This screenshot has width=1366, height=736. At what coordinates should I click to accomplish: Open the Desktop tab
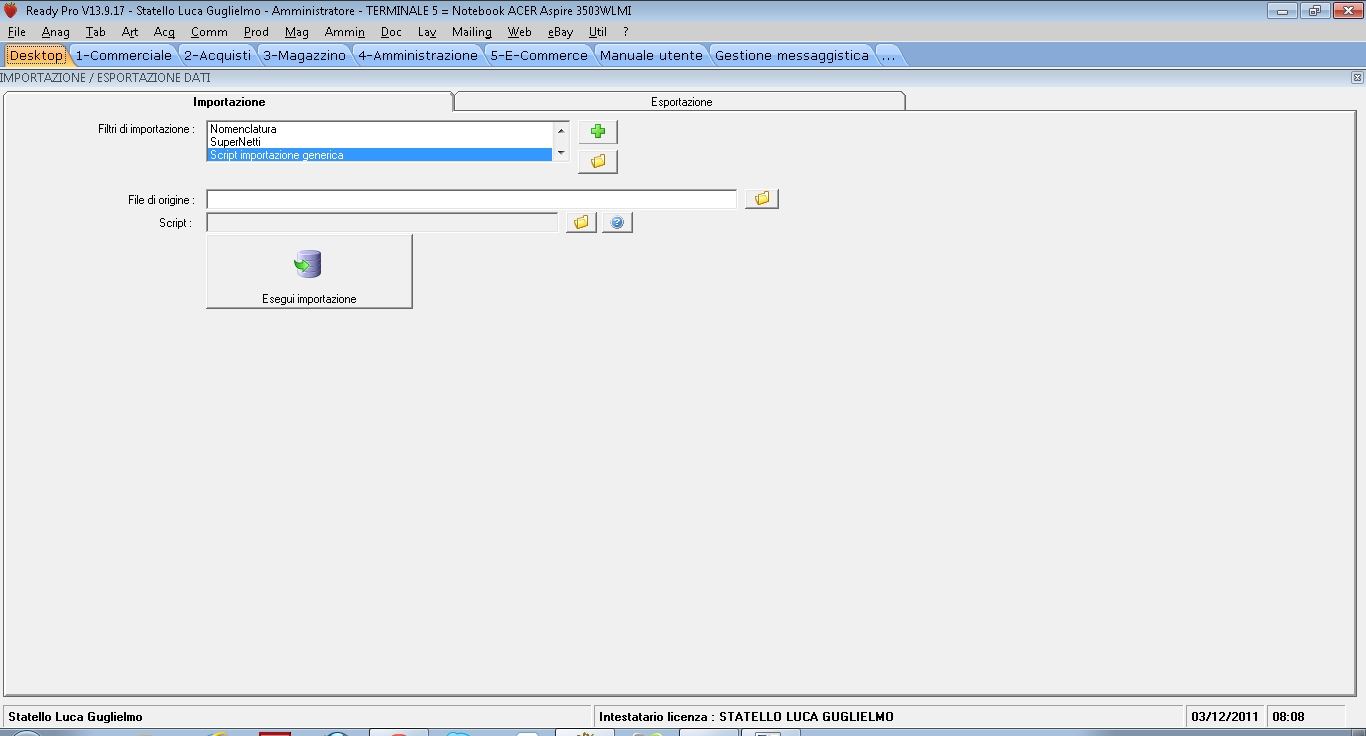pos(36,55)
